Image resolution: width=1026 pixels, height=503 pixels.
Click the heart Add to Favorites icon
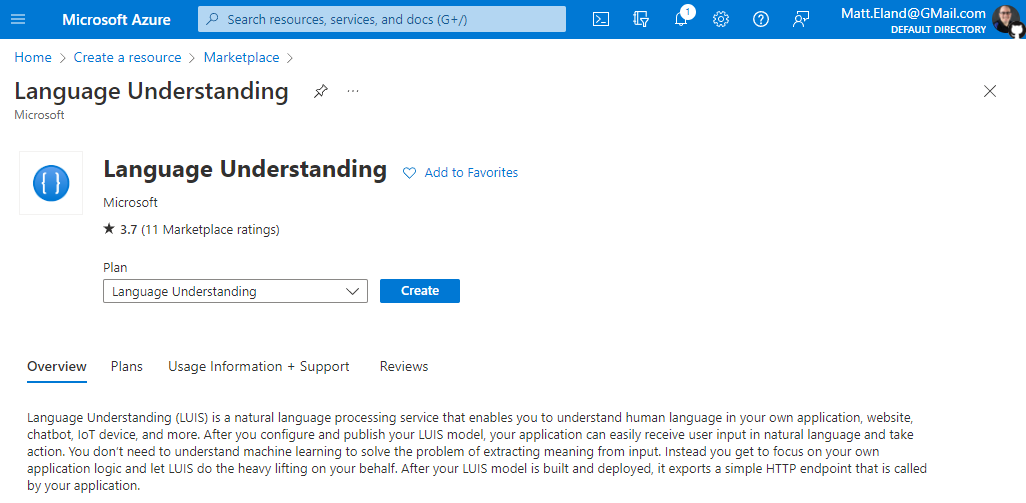click(409, 173)
